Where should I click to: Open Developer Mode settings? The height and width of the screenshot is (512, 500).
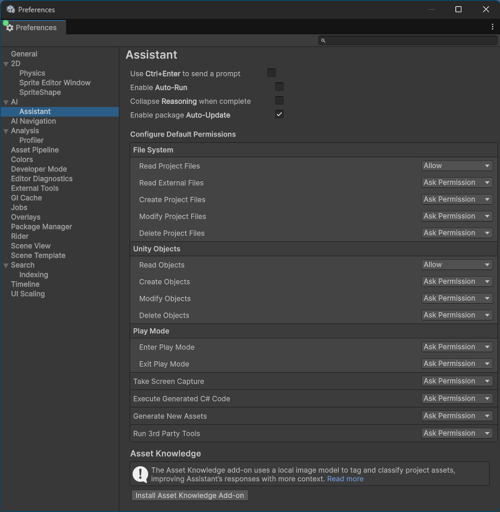pos(39,169)
